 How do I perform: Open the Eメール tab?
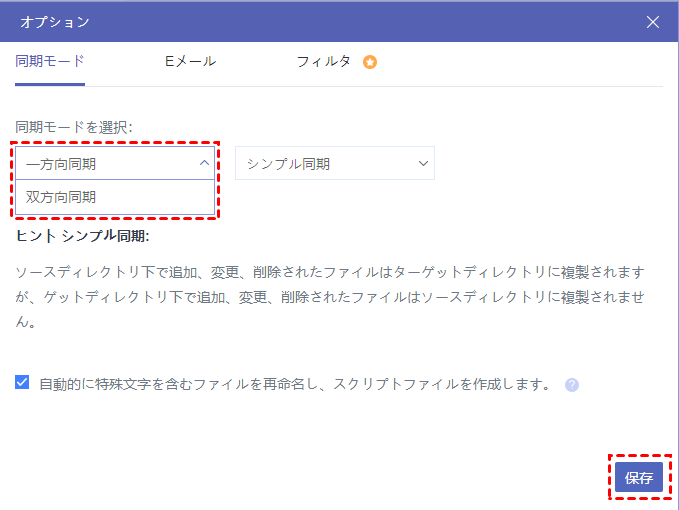pos(191,61)
